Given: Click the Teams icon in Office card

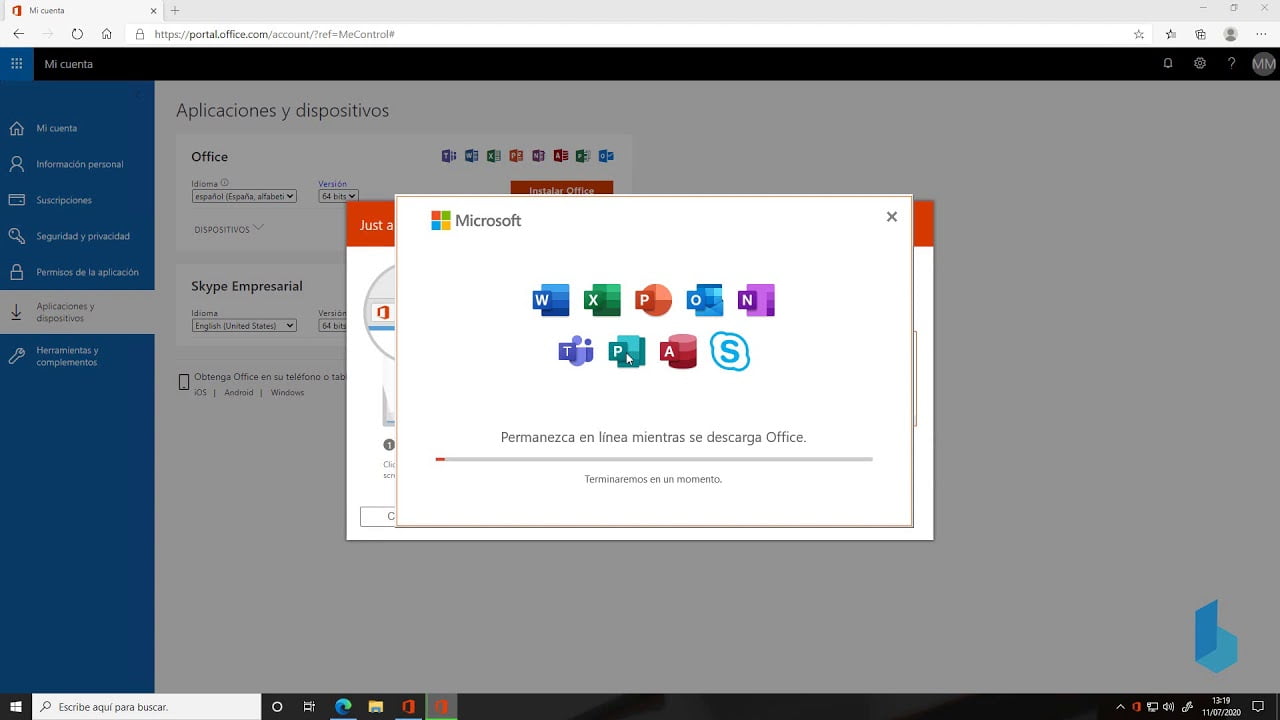Looking at the screenshot, I should (x=449, y=156).
